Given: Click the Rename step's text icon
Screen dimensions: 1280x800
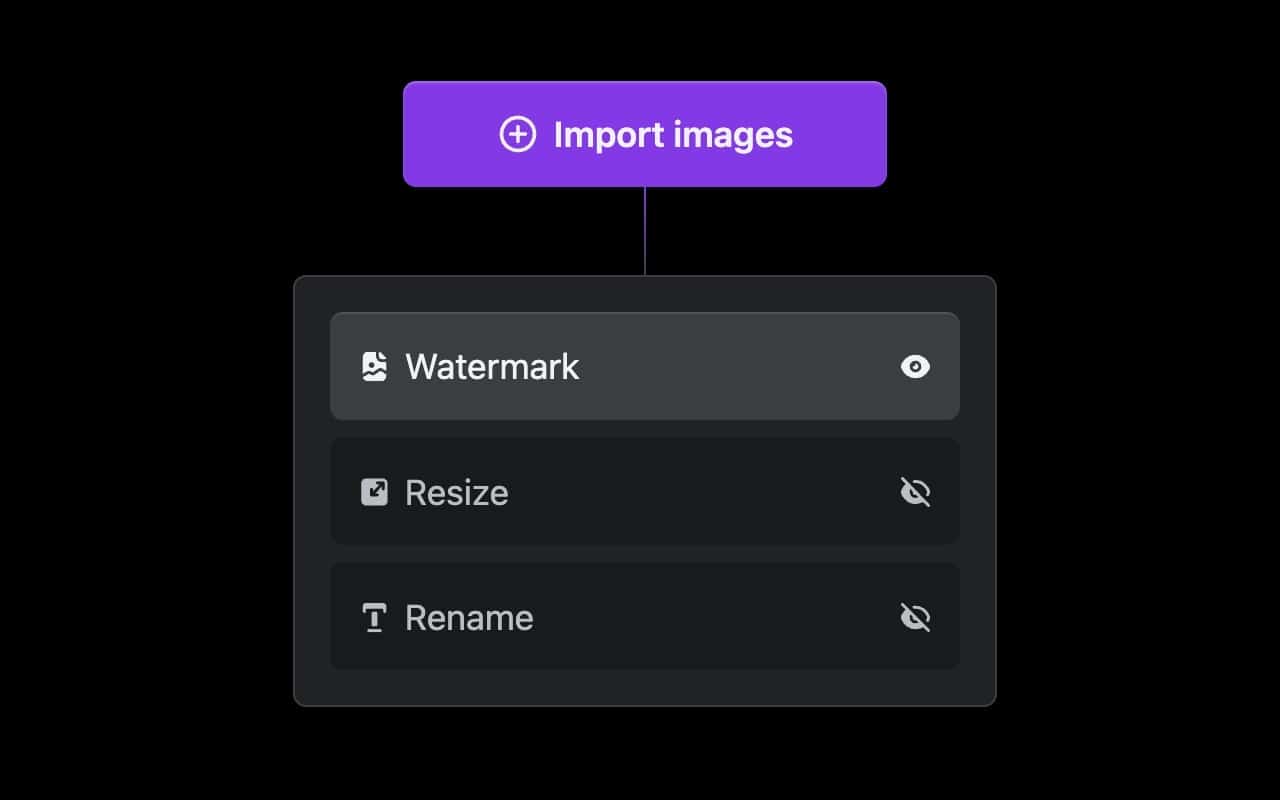Looking at the screenshot, I should pyautogui.click(x=374, y=618).
